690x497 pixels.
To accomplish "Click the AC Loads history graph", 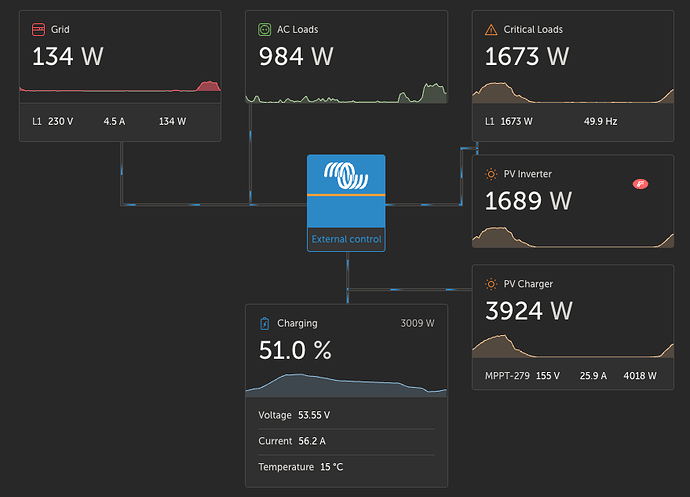I will 346,93.
